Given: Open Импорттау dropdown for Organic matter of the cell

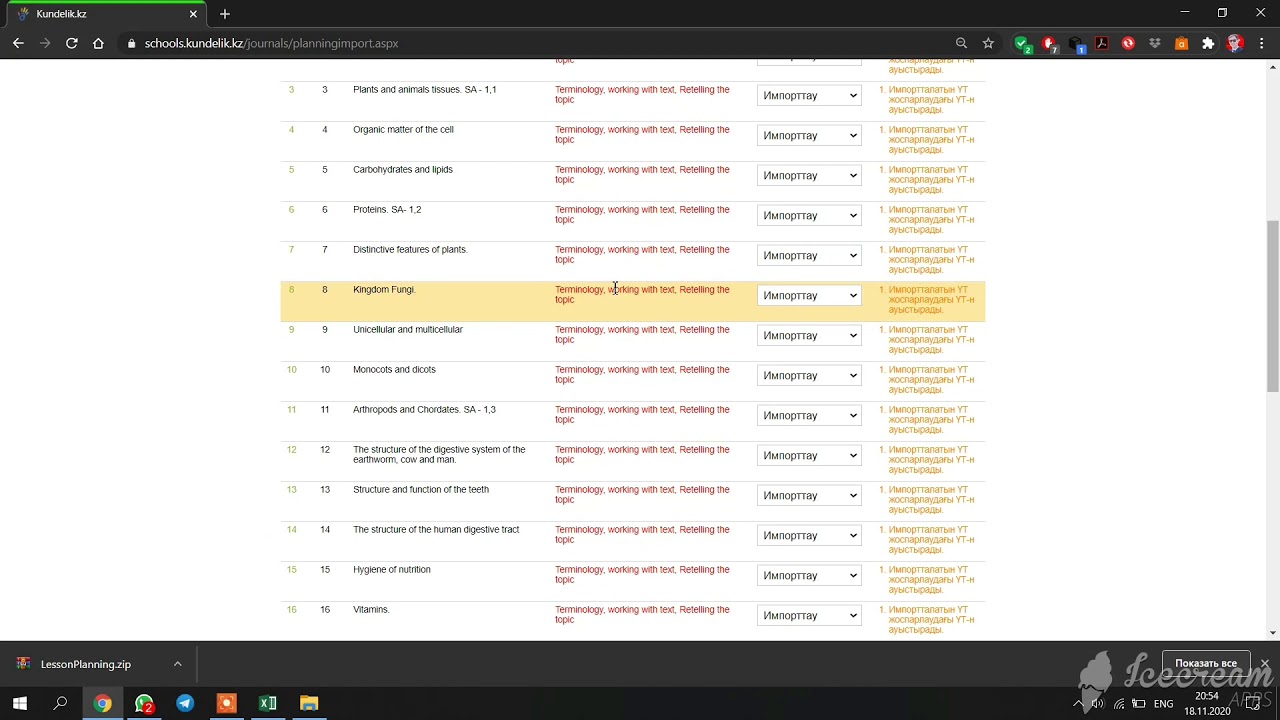Looking at the screenshot, I should pyautogui.click(x=809, y=135).
